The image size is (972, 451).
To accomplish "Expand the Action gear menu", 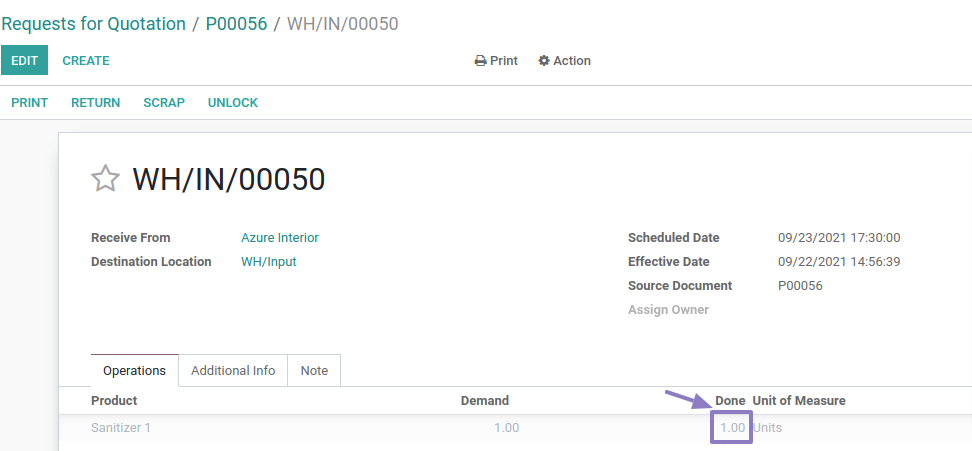I will click(564, 61).
